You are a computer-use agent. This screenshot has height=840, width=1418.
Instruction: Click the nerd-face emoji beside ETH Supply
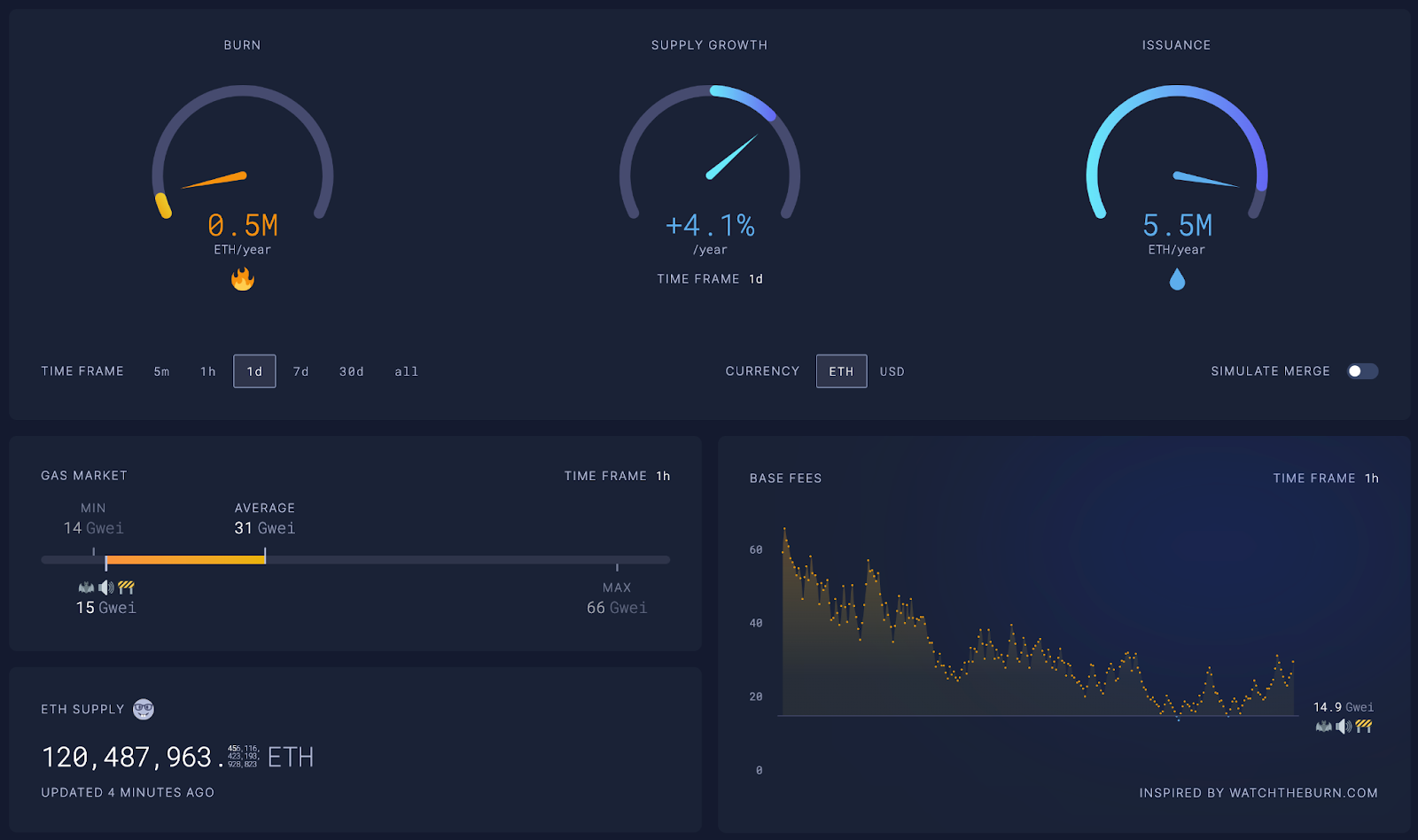point(144,709)
